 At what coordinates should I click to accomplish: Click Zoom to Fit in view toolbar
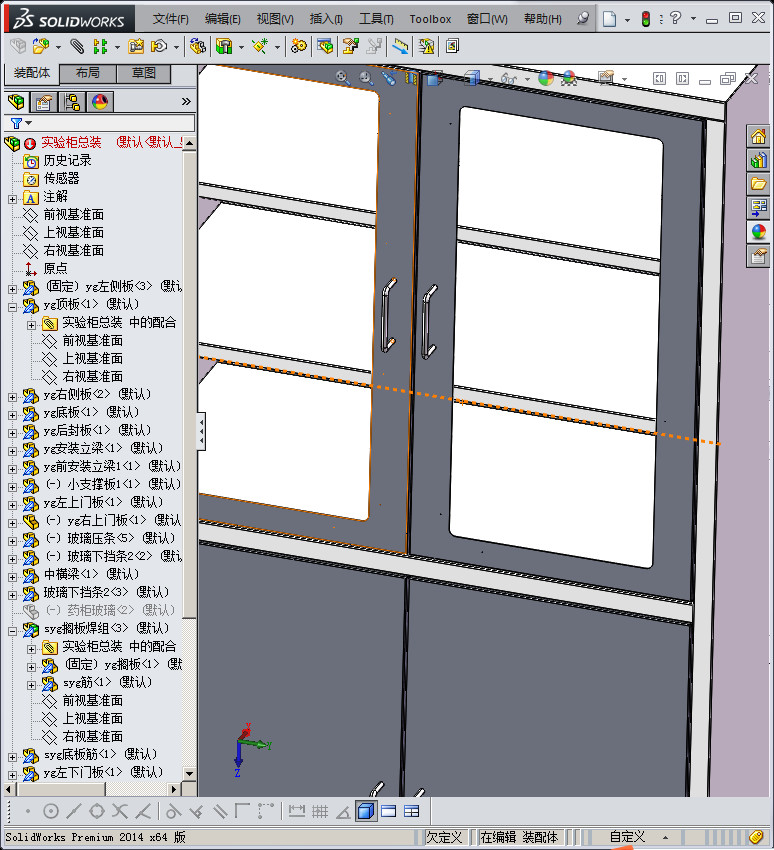pos(343,78)
